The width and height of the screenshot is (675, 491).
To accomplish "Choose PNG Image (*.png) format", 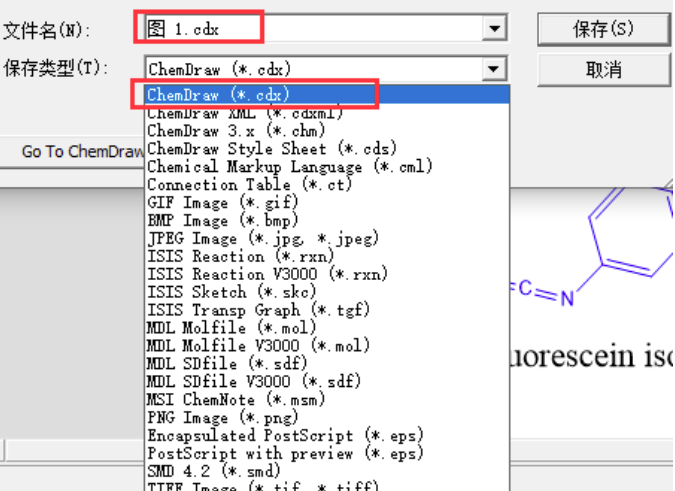I will click(327, 417).
